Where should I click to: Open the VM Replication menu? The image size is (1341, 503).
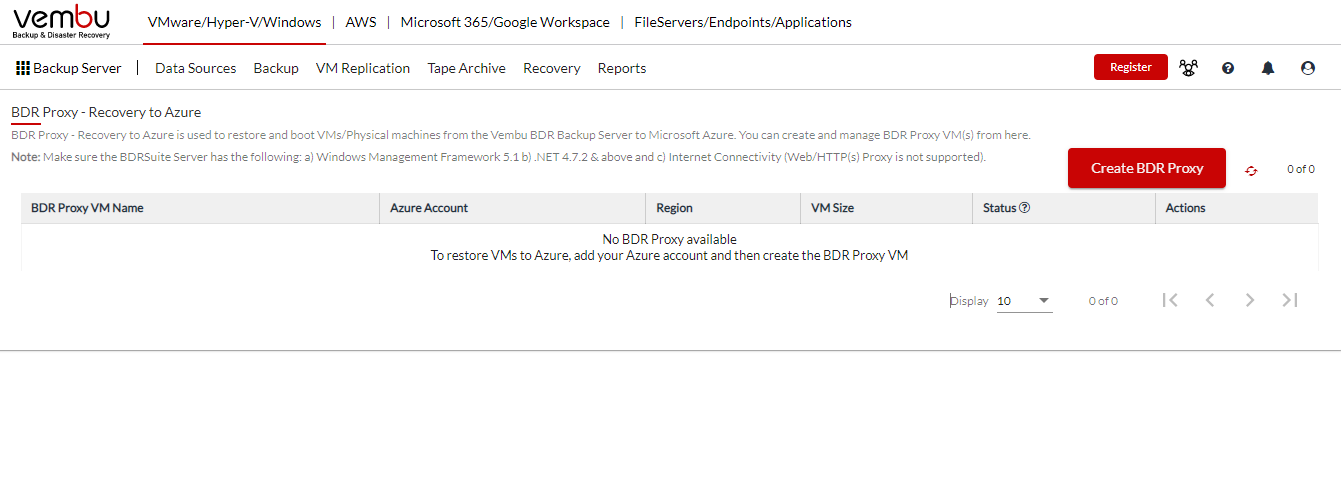[x=363, y=68]
